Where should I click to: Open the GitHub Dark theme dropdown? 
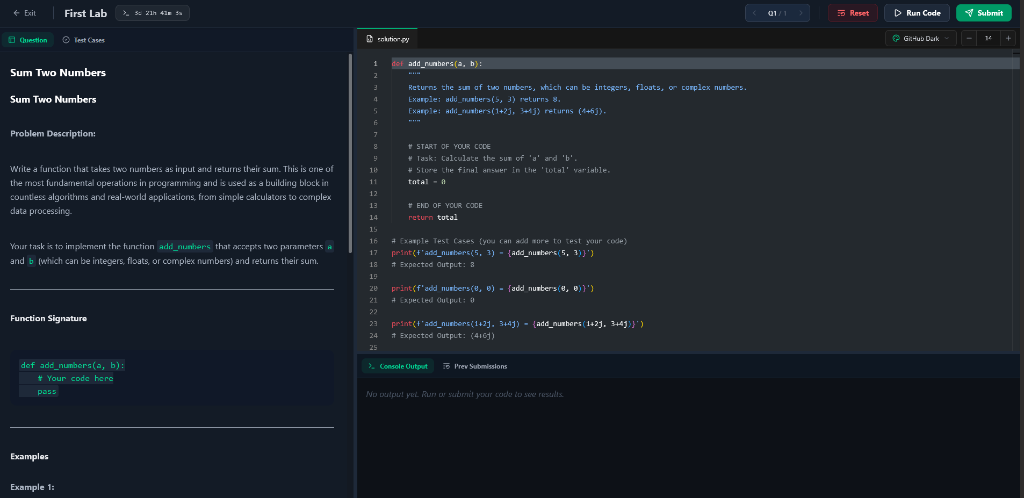[x=921, y=39]
